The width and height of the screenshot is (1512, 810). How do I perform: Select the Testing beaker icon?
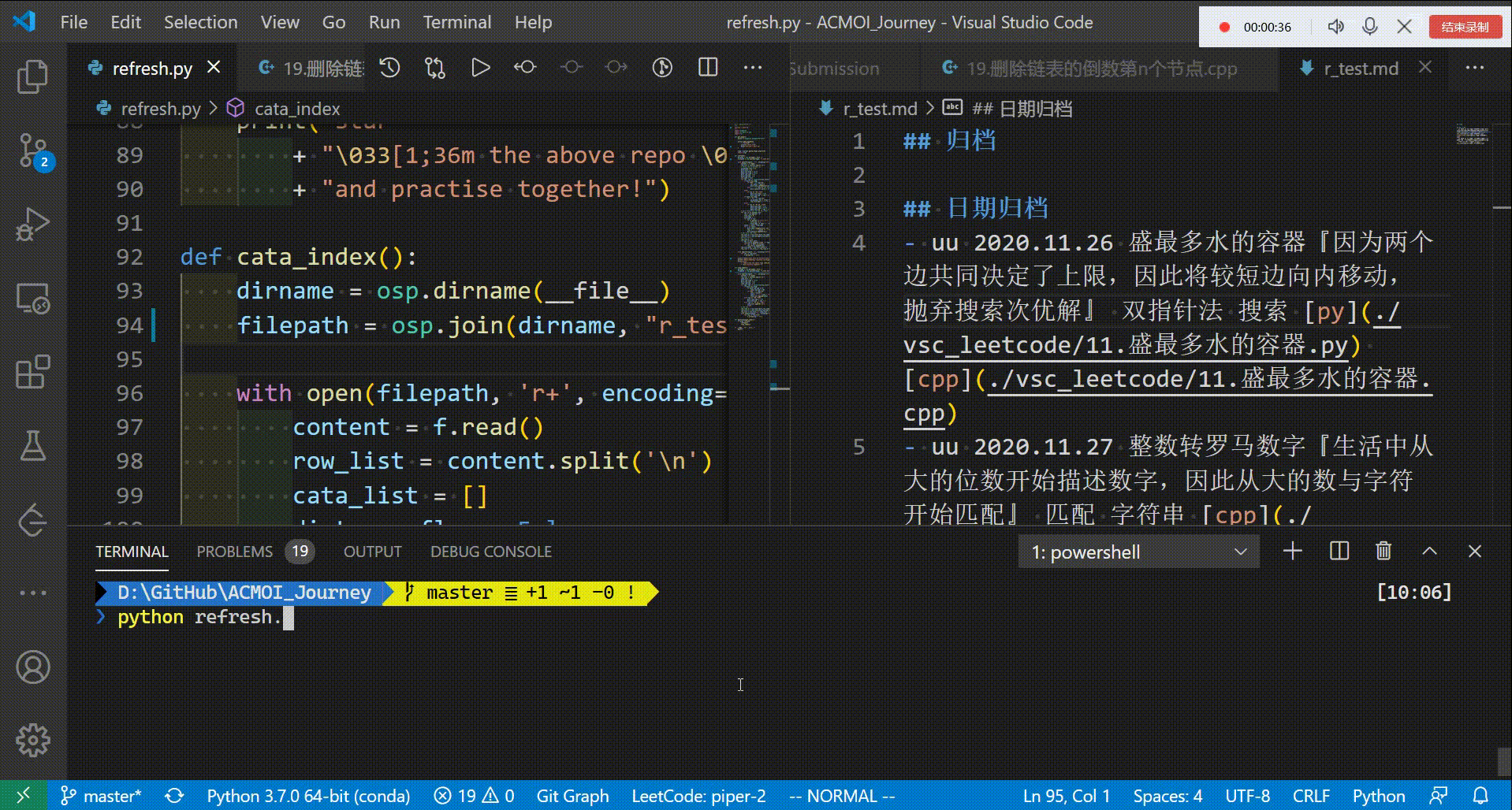click(x=32, y=445)
